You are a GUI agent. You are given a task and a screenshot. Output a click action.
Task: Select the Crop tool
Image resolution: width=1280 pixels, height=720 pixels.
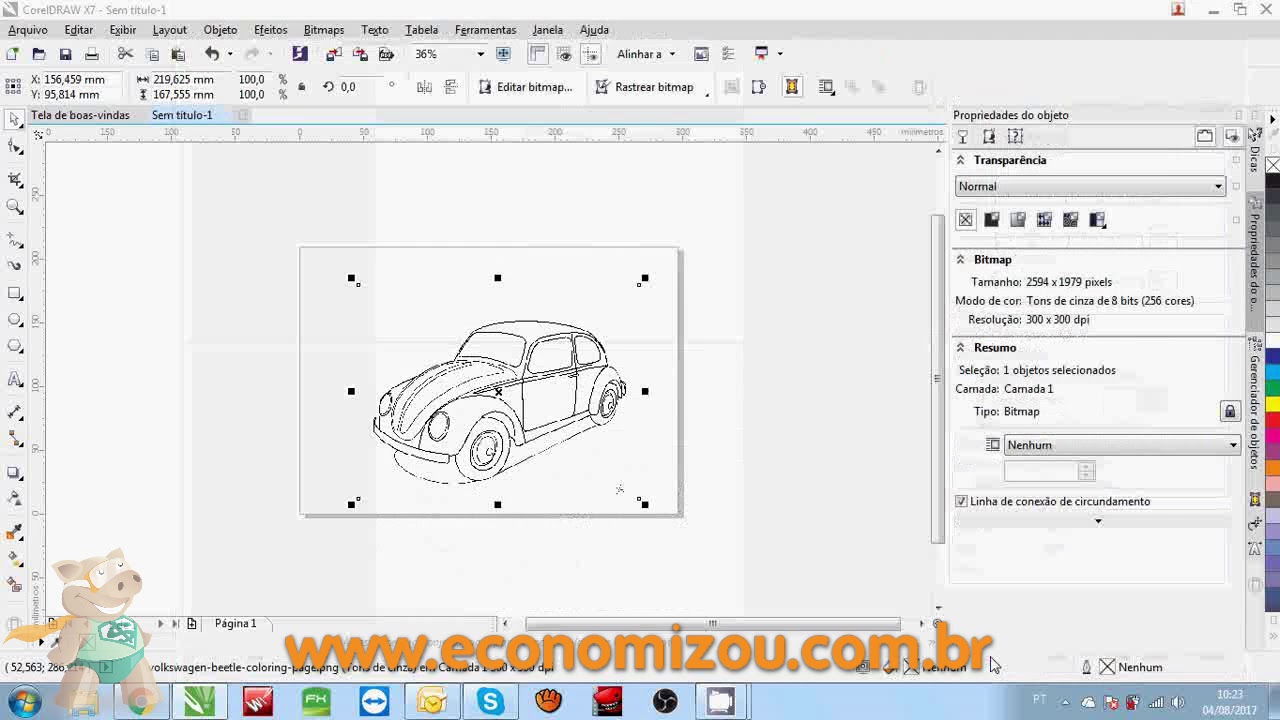coord(15,179)
